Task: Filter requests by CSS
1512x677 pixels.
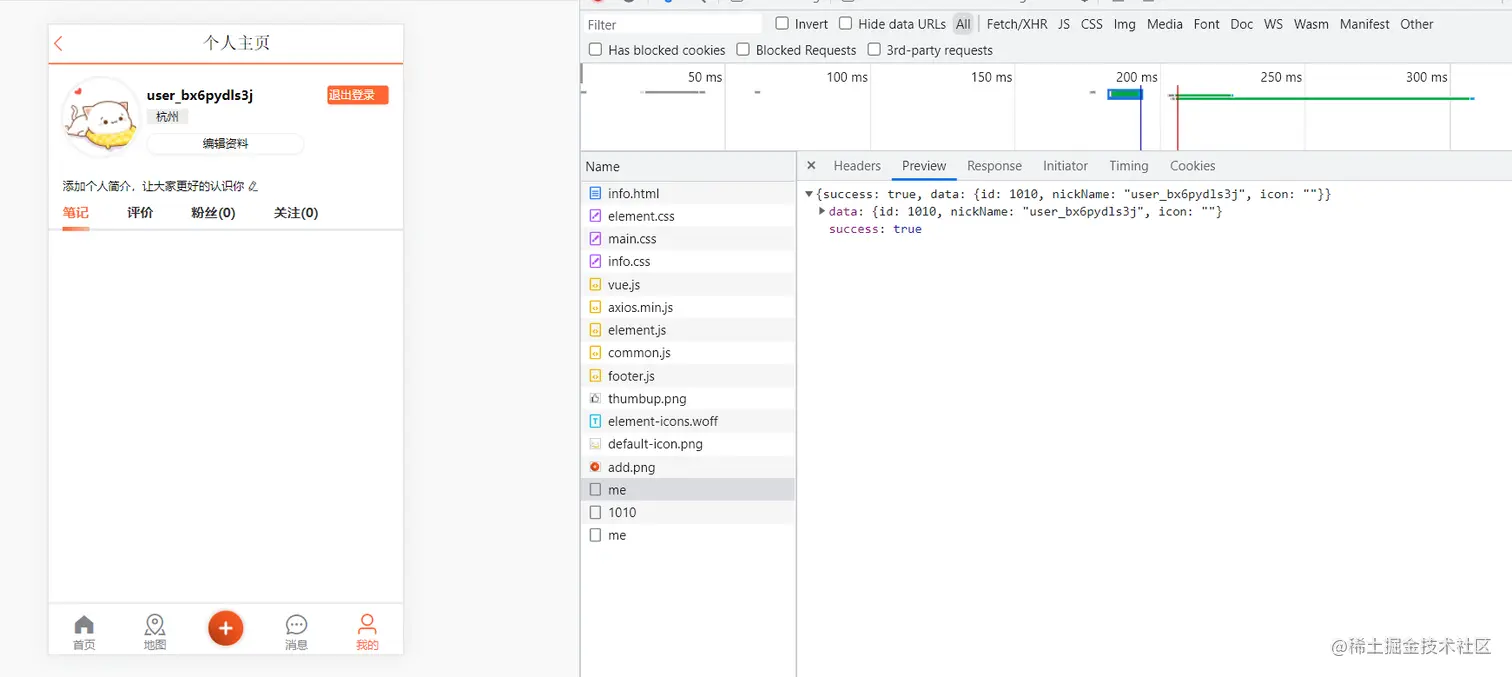Action: point(1092,24)
